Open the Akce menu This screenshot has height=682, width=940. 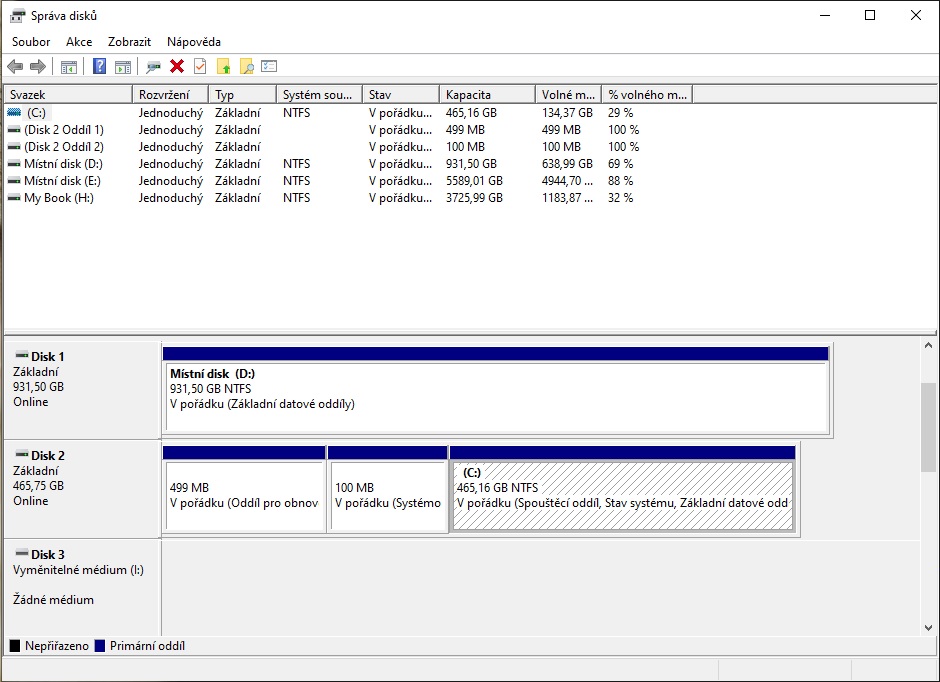pos(79,42)
